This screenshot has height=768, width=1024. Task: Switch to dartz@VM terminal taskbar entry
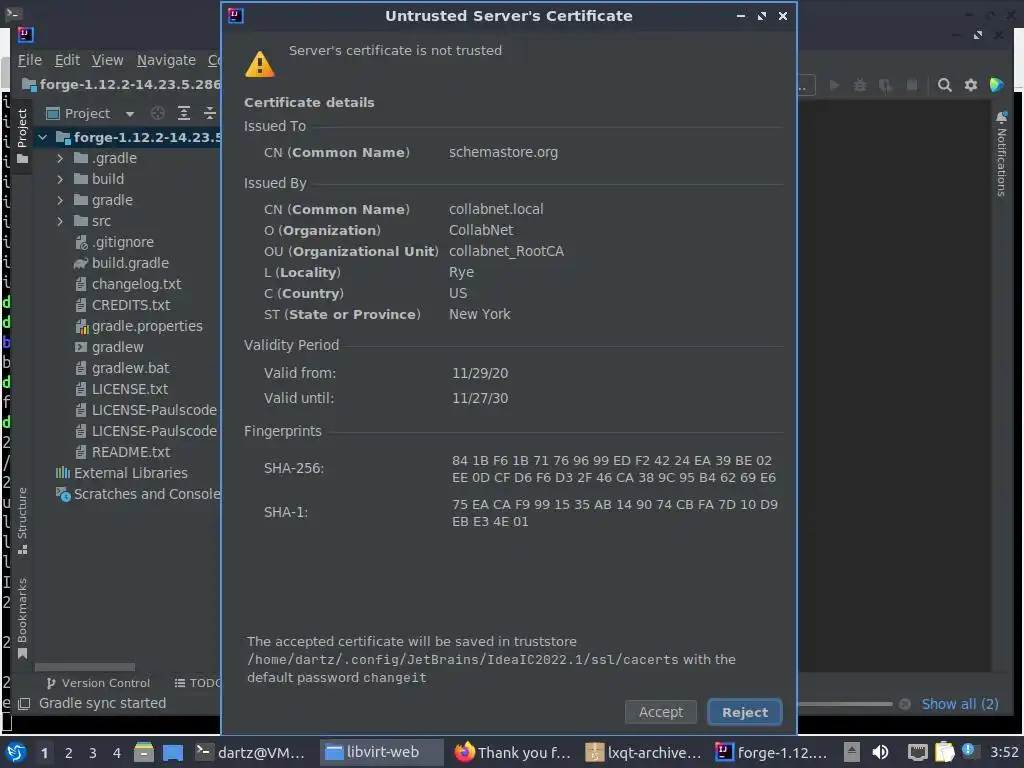[251, 752]
